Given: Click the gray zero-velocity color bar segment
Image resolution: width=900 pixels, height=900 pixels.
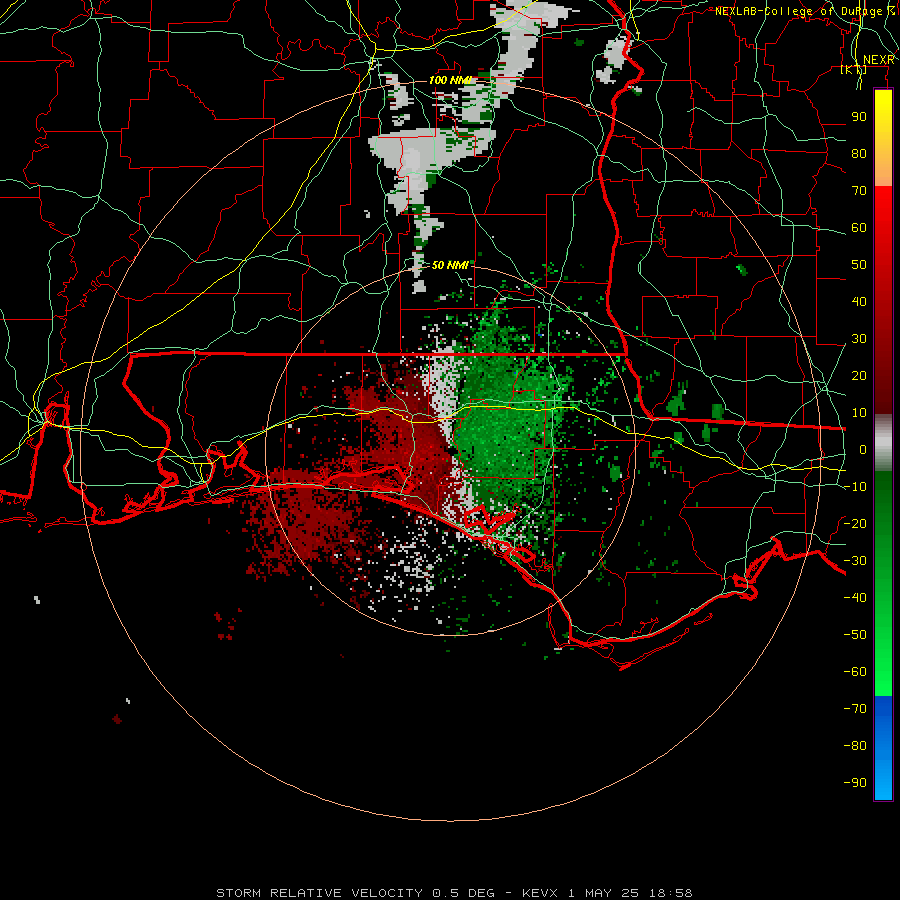Looking at the screenshot, I should tap(883, 443).
